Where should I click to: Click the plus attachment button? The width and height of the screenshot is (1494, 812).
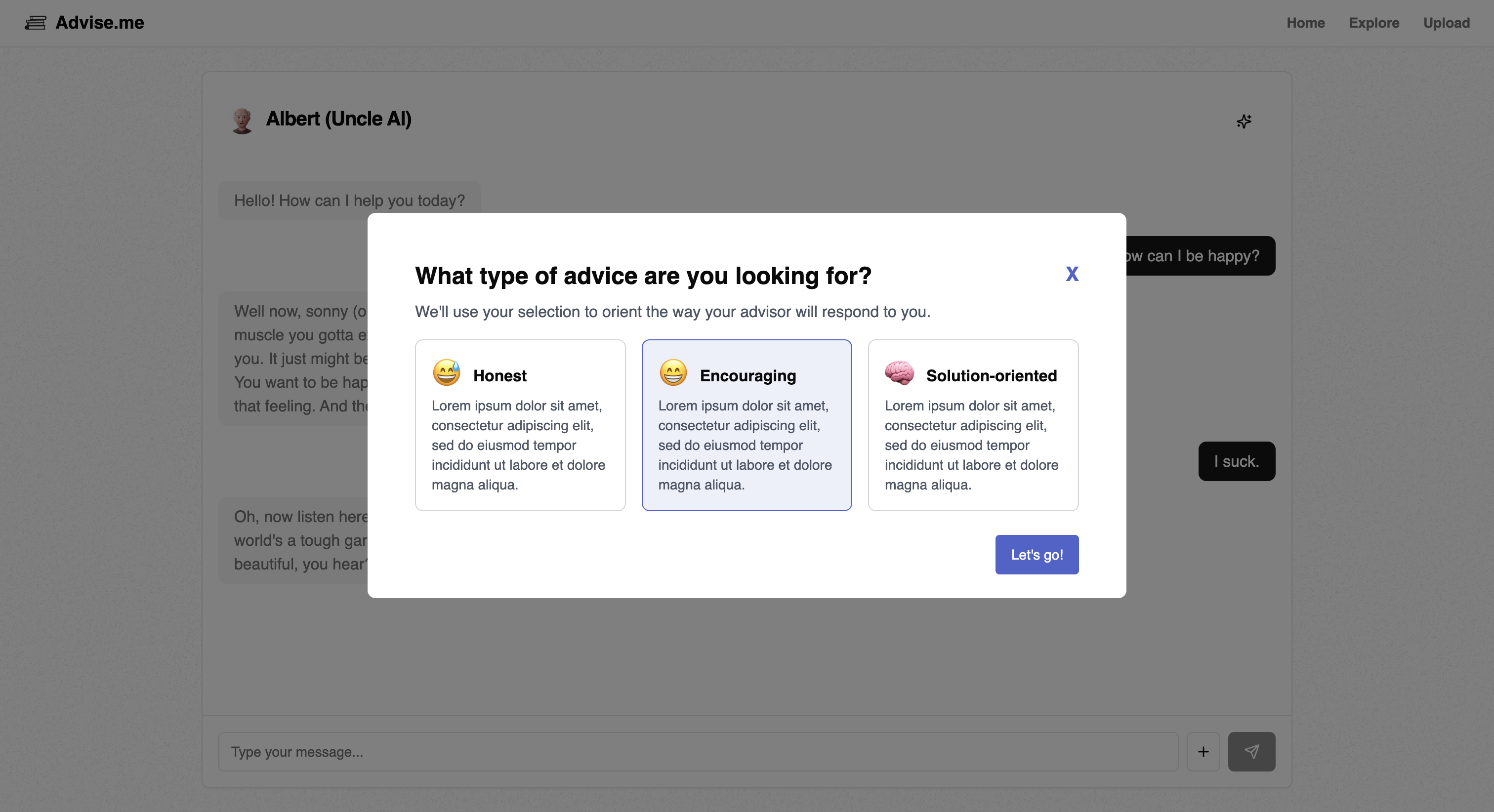coord(1203,752)
